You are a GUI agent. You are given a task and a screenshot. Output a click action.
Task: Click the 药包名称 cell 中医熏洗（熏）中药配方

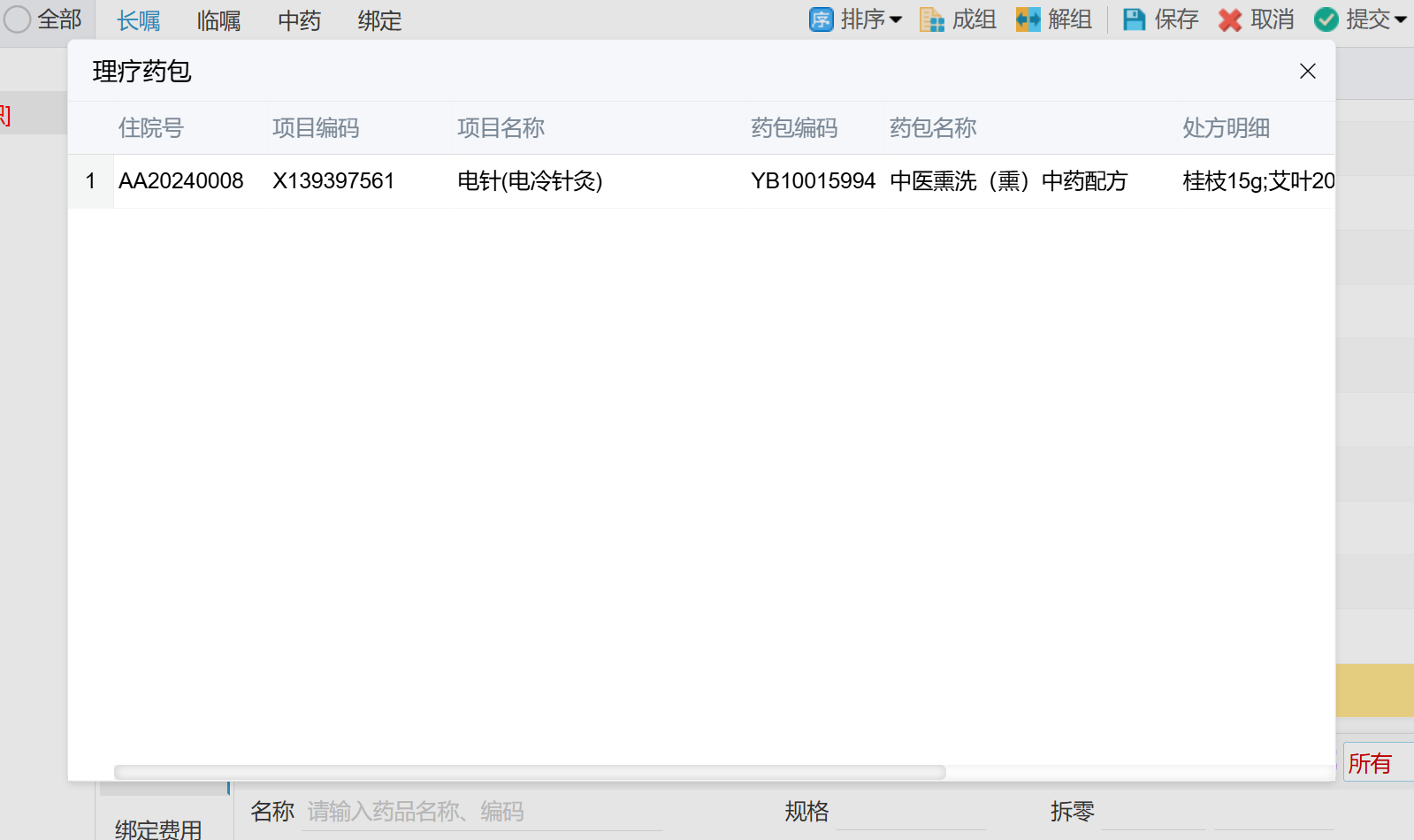point(1008,181)
